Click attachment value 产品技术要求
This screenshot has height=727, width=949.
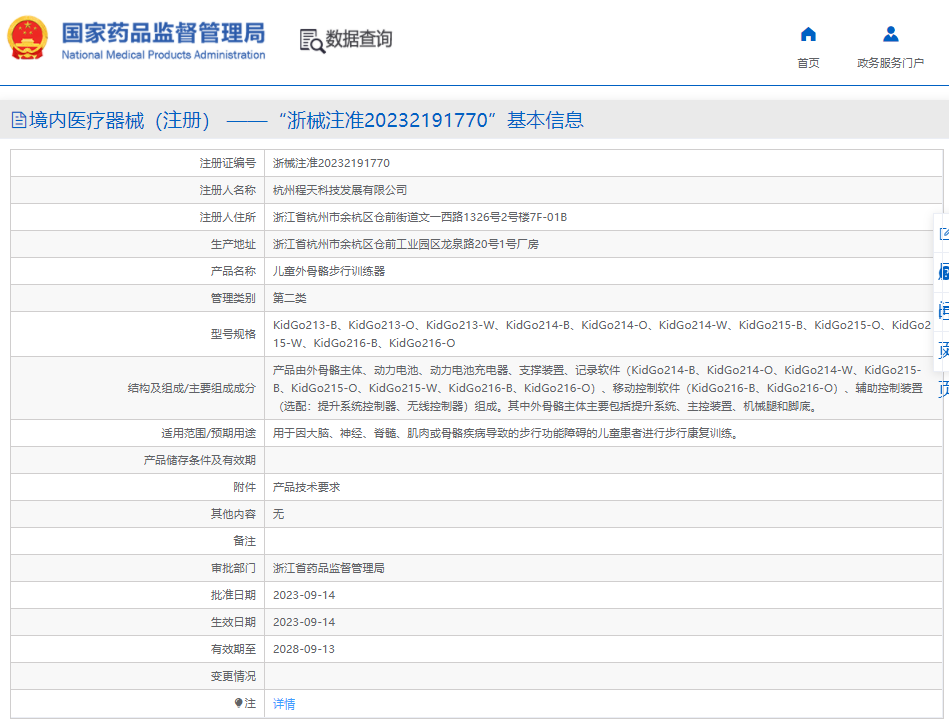[306, 487]
